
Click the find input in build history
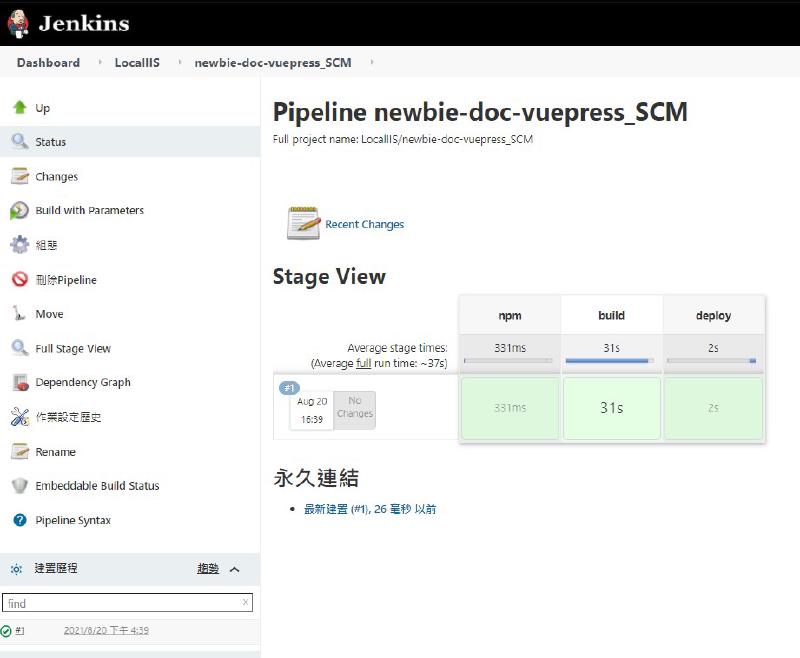tap(120, 603)
